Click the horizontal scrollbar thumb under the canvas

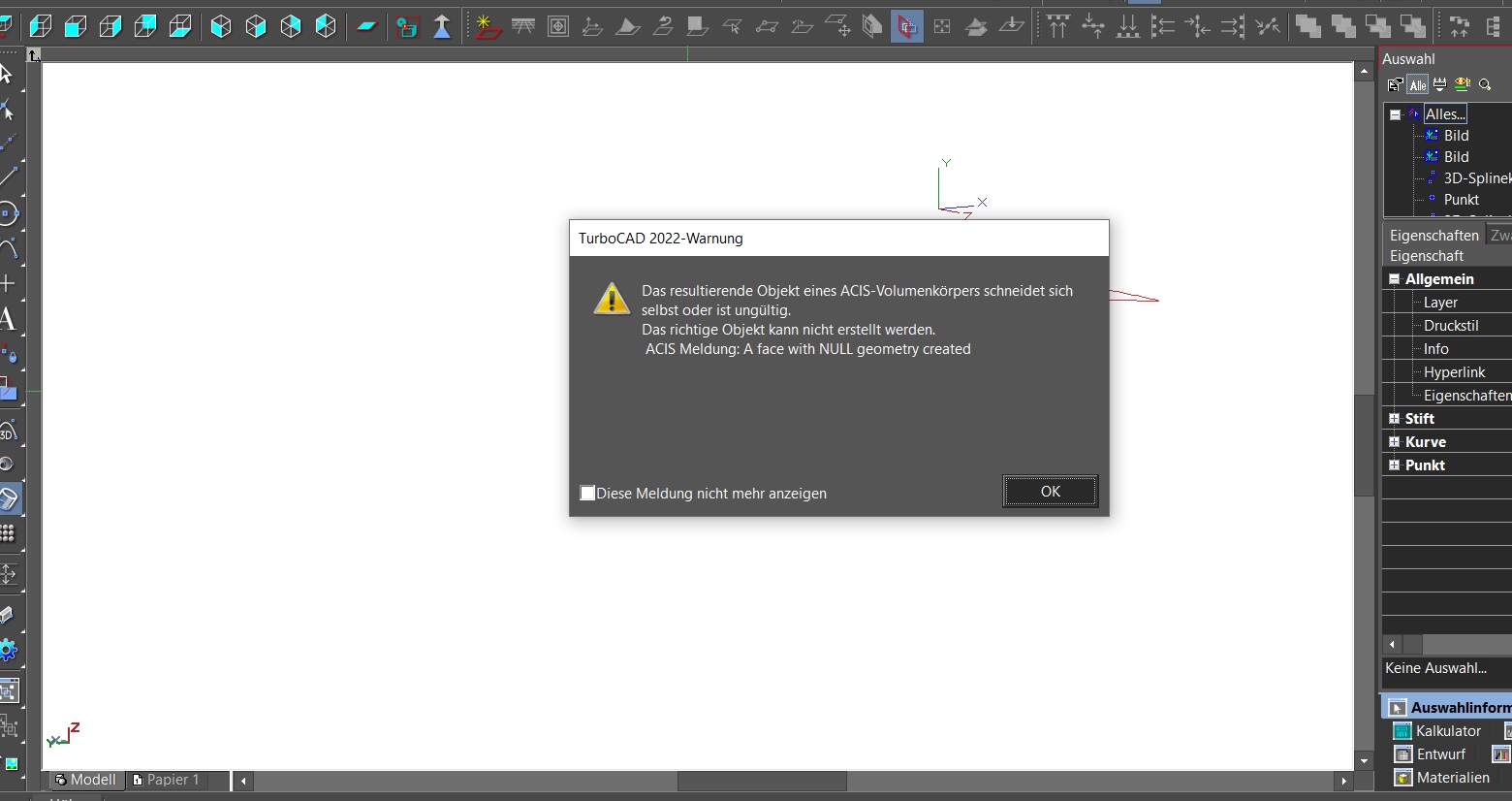click(762, 781)
